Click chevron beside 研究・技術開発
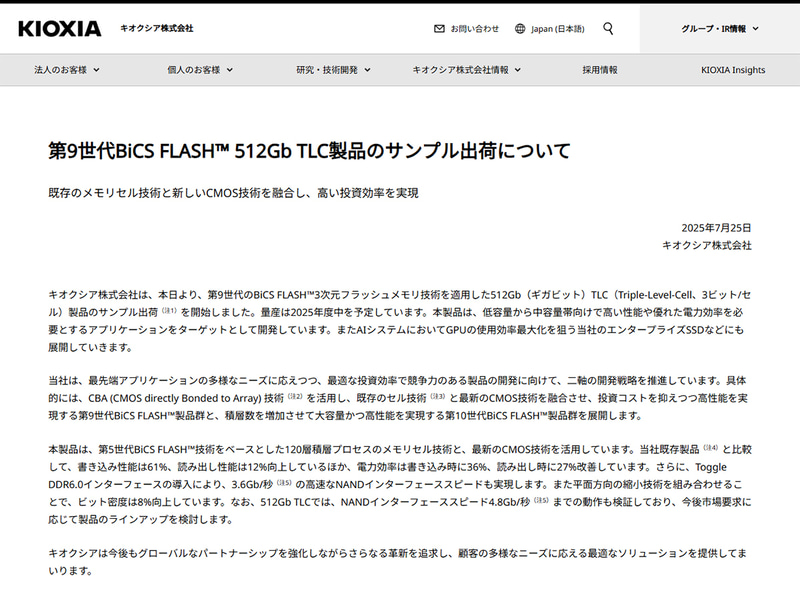The image size is (800, 600). click(x=367, y=70)
